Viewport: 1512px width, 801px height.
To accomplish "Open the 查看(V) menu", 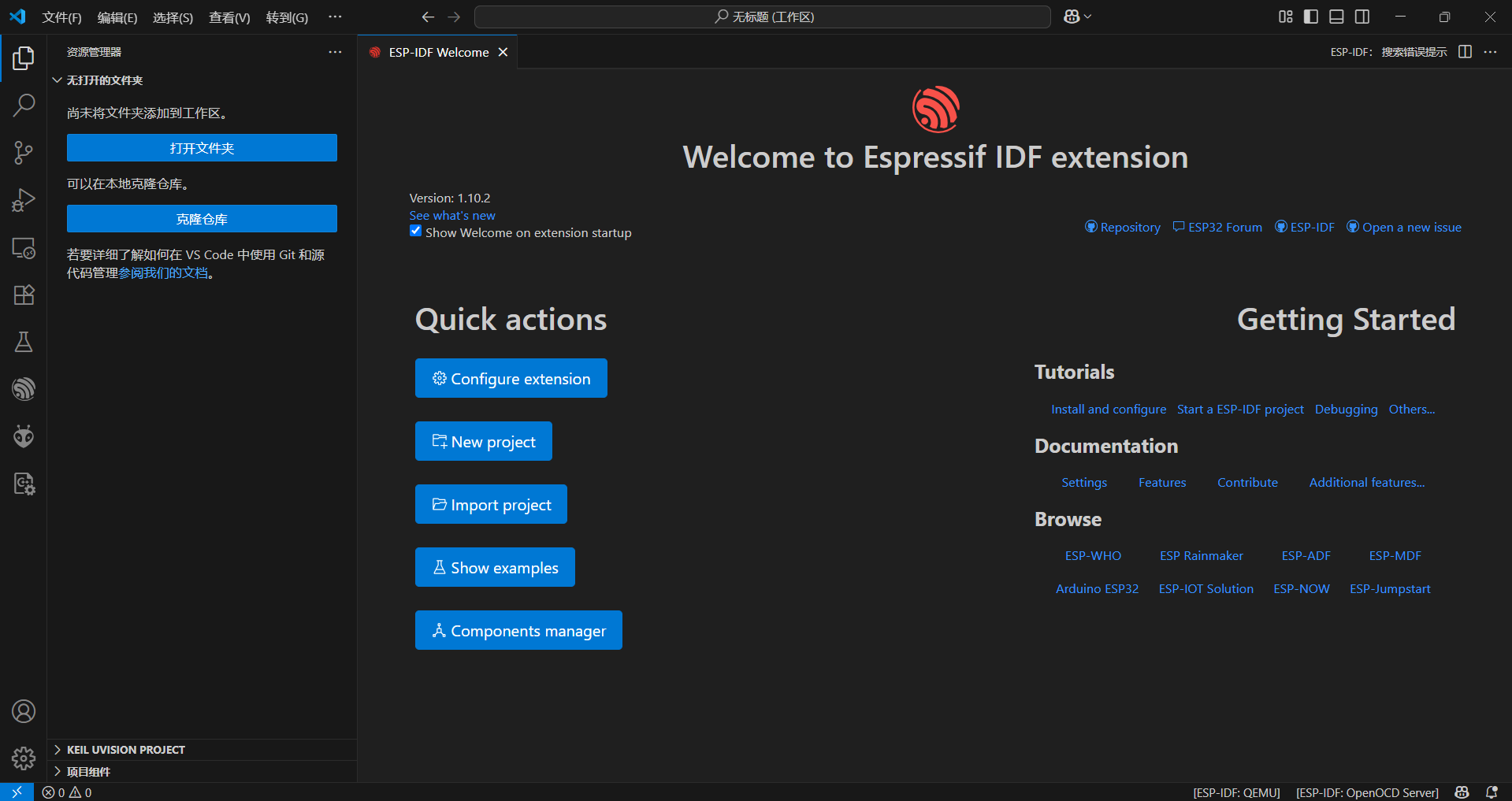I will tap(229, 17).
